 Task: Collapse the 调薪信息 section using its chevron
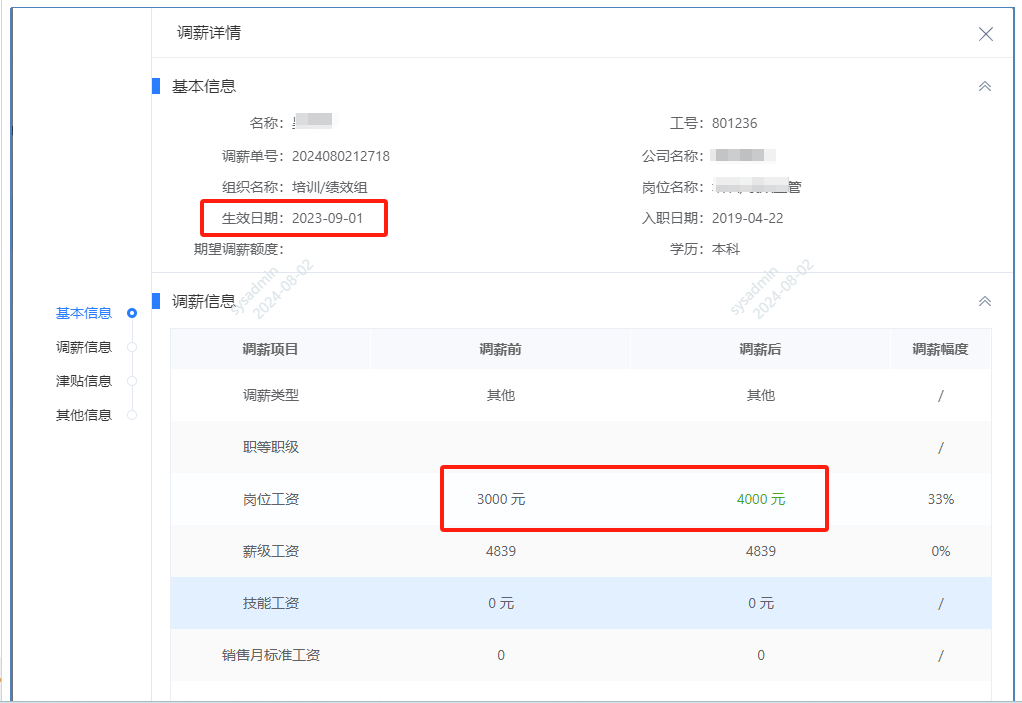985,301
